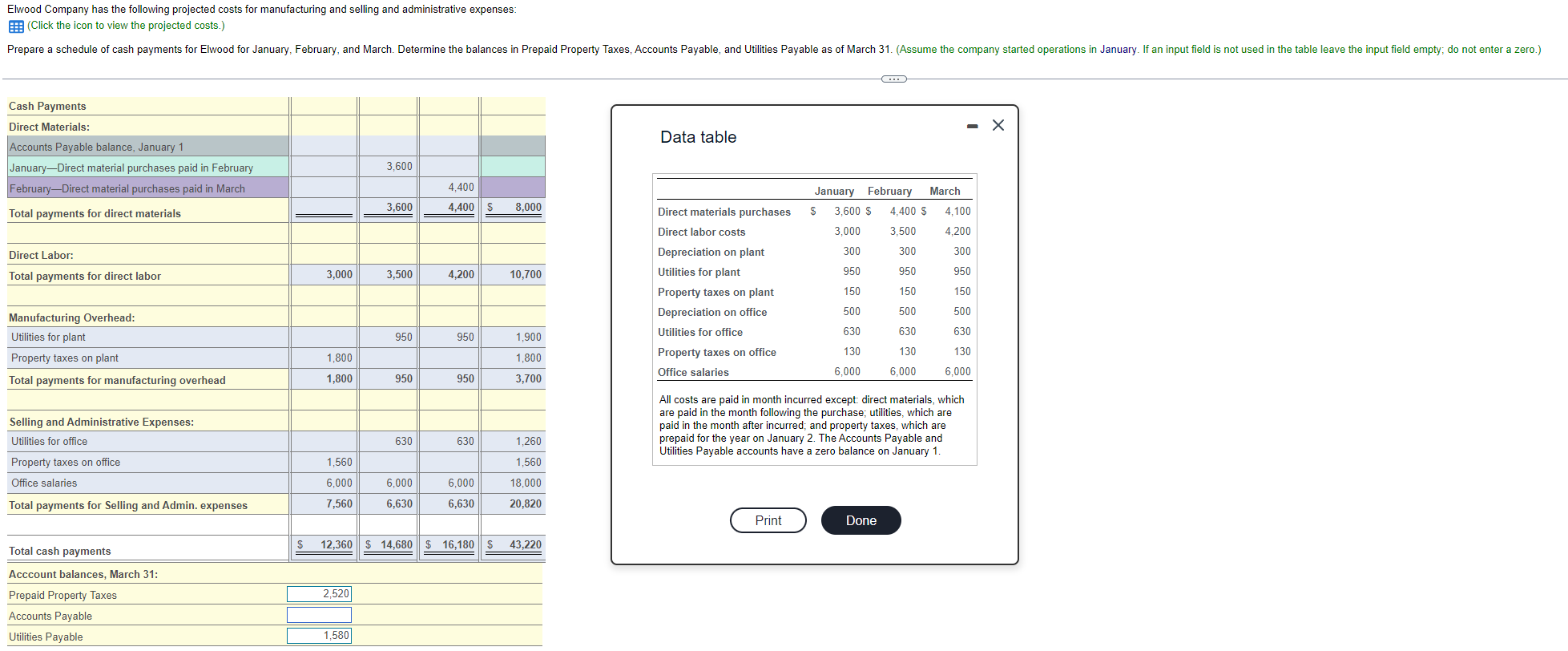Viewport: 1568px width, 651px height.
Task: Click the 1,560 January property taxes on office cell
Action: point(324,463)
